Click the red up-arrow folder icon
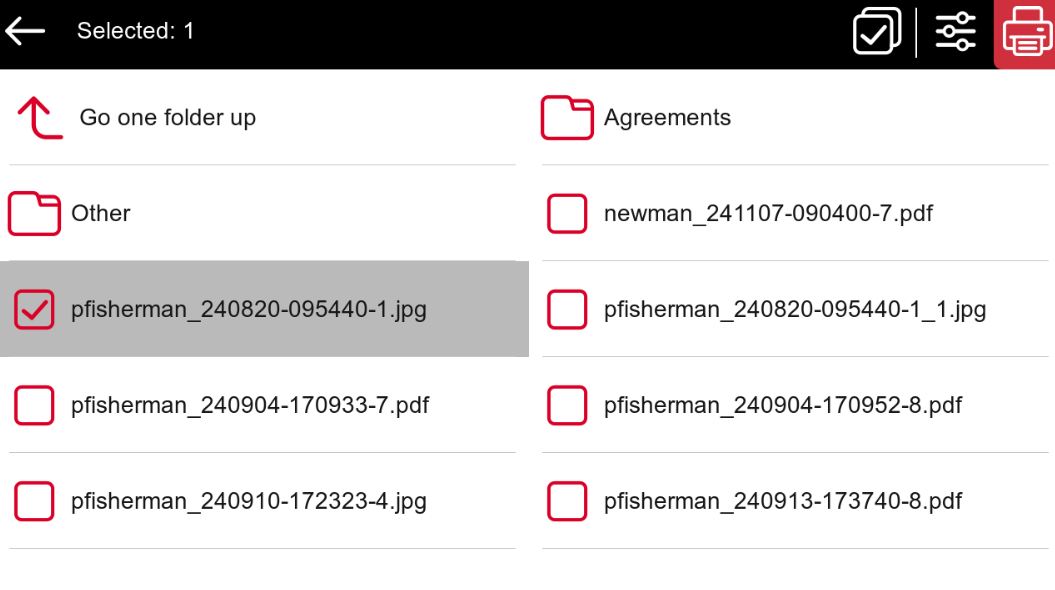 [40, 118]
